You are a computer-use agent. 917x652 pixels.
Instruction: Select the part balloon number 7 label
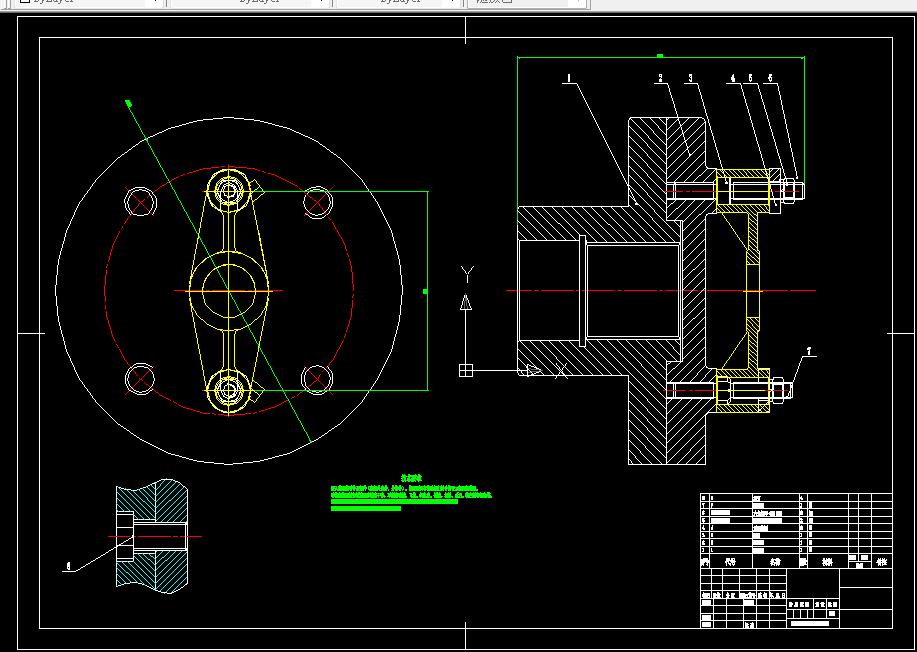809,351
